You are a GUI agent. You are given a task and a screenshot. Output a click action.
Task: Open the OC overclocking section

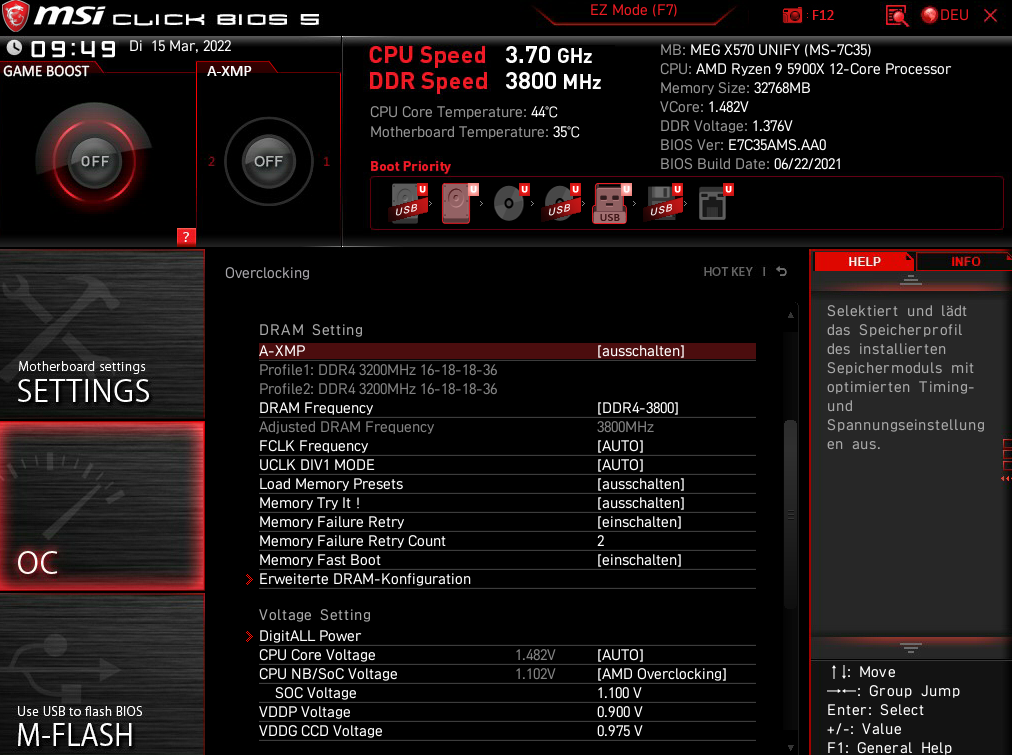coord(102,506)
